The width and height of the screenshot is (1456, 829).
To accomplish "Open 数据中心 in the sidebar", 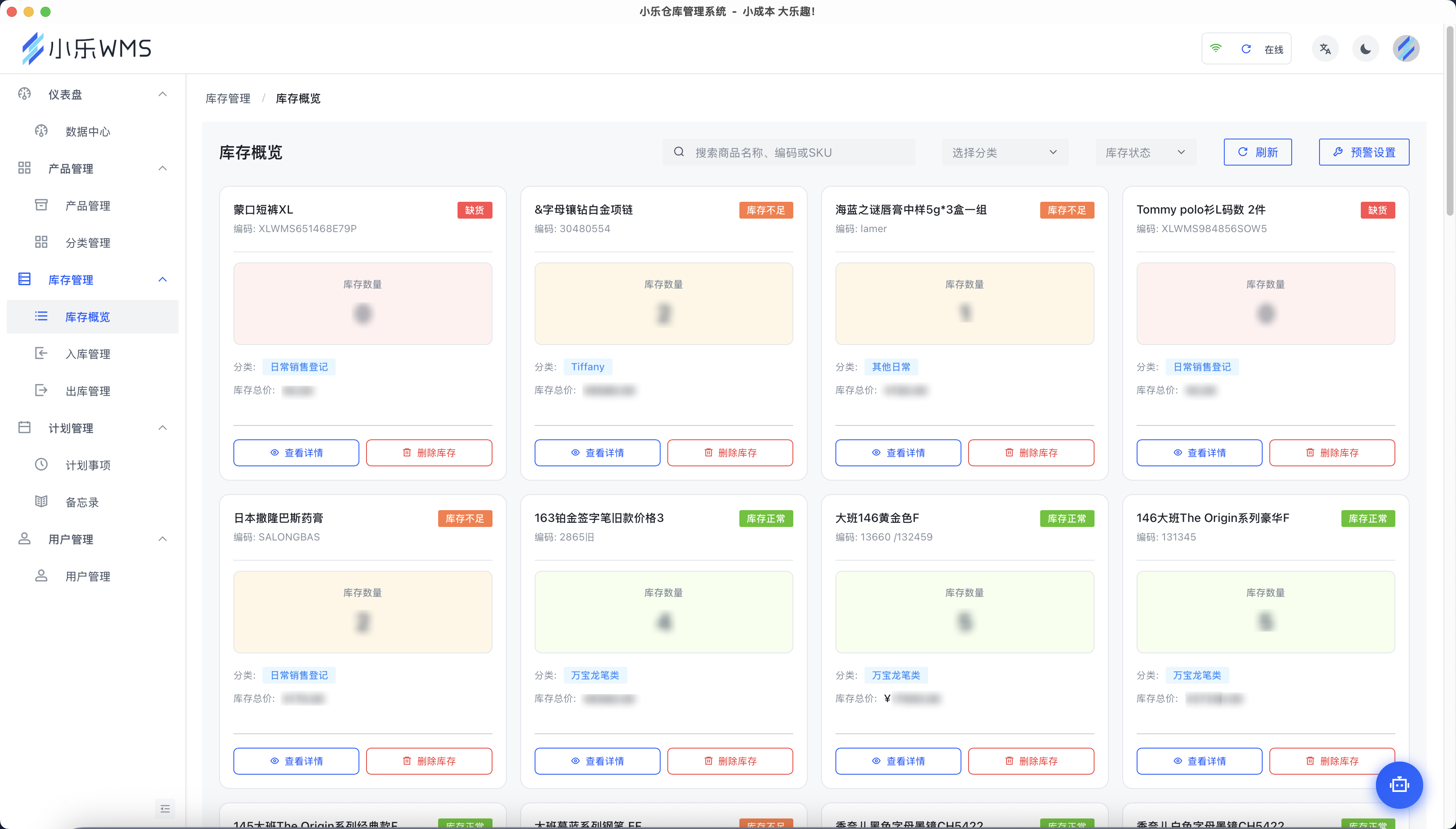I will point(88,131).
